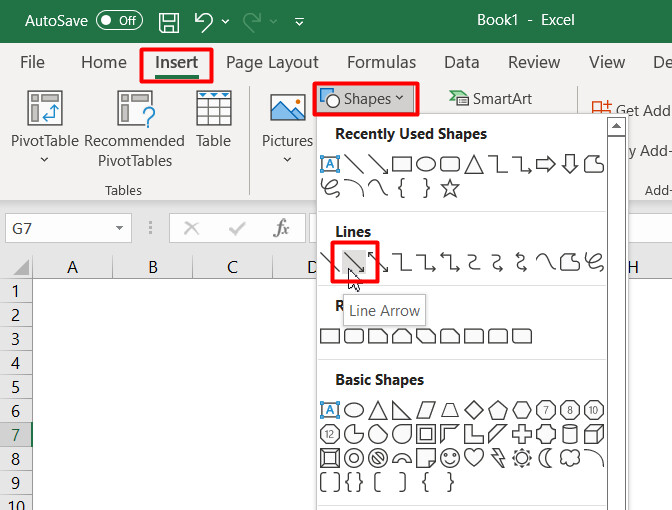The height and width of the screenshot is (510, 672).
Task: Undo the last action
Action: [204, 21]
